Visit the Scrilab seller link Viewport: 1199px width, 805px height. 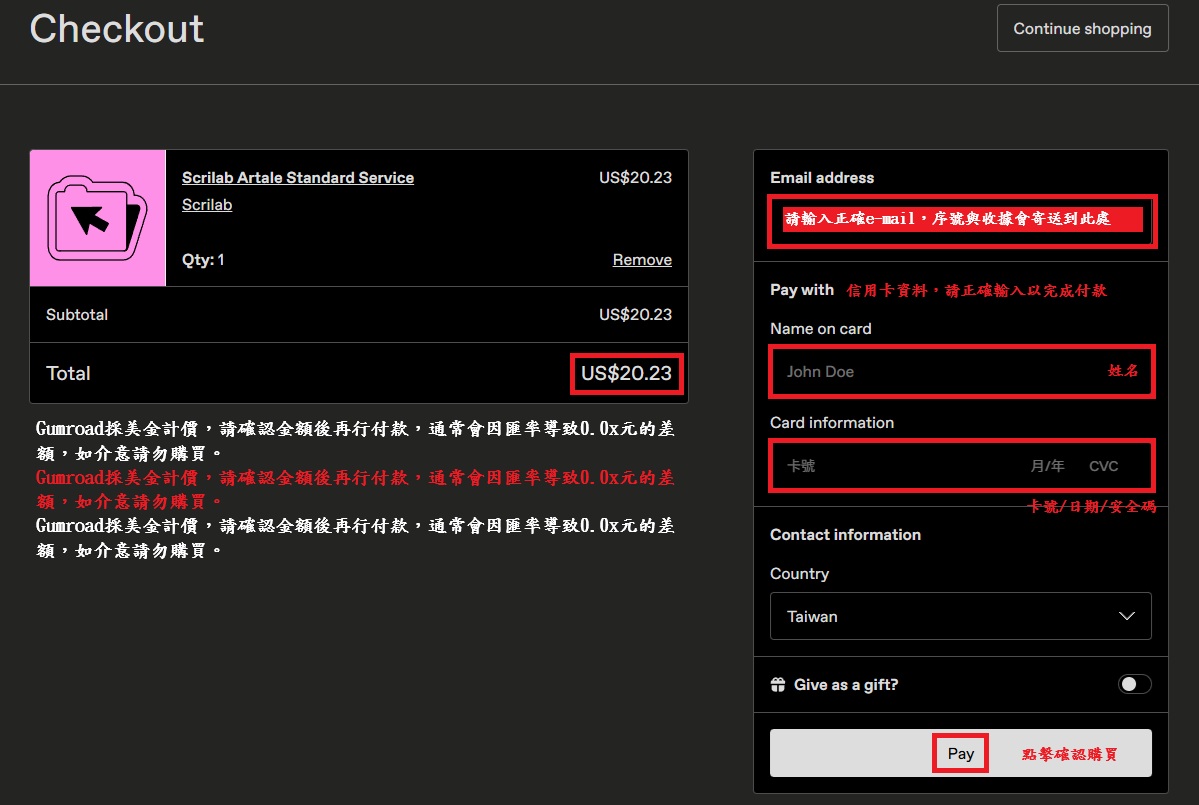[207, 205]
